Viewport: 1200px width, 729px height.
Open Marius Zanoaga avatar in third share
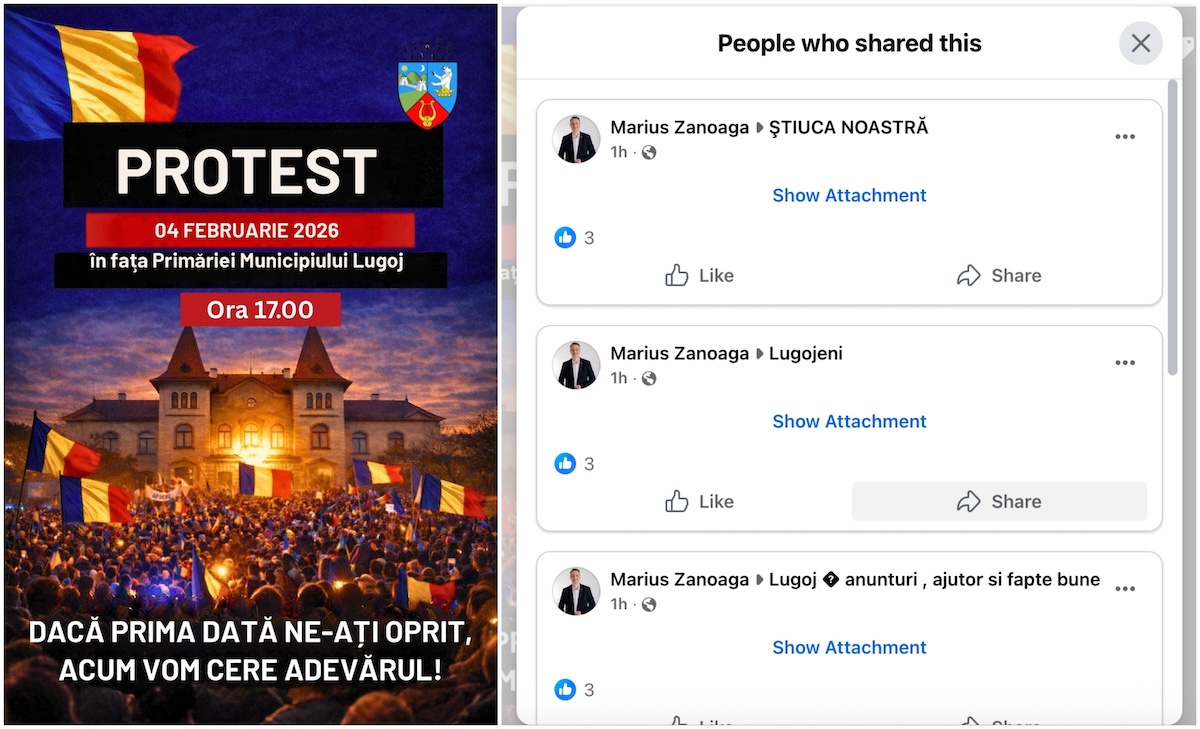(x=577, y=591)
